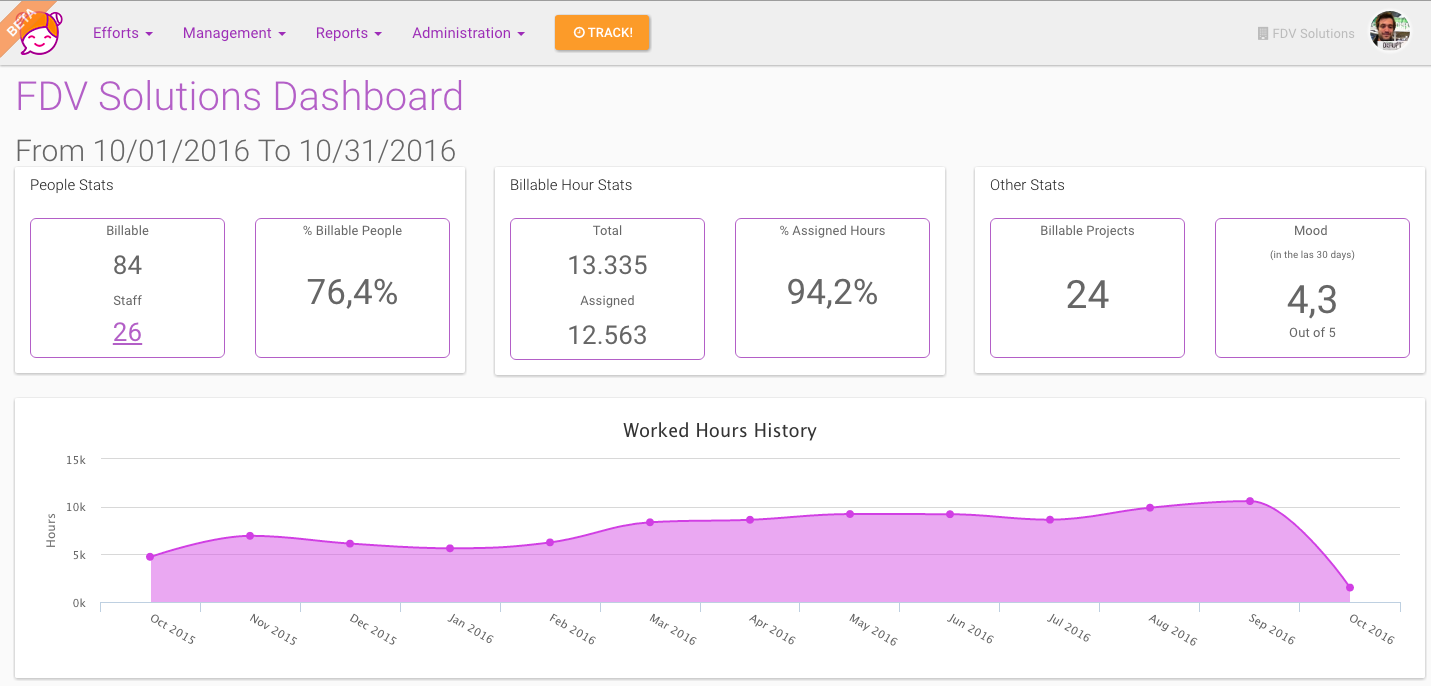
Task: Click the FDV Solutions company link
Action: (x=1306, y=33)
